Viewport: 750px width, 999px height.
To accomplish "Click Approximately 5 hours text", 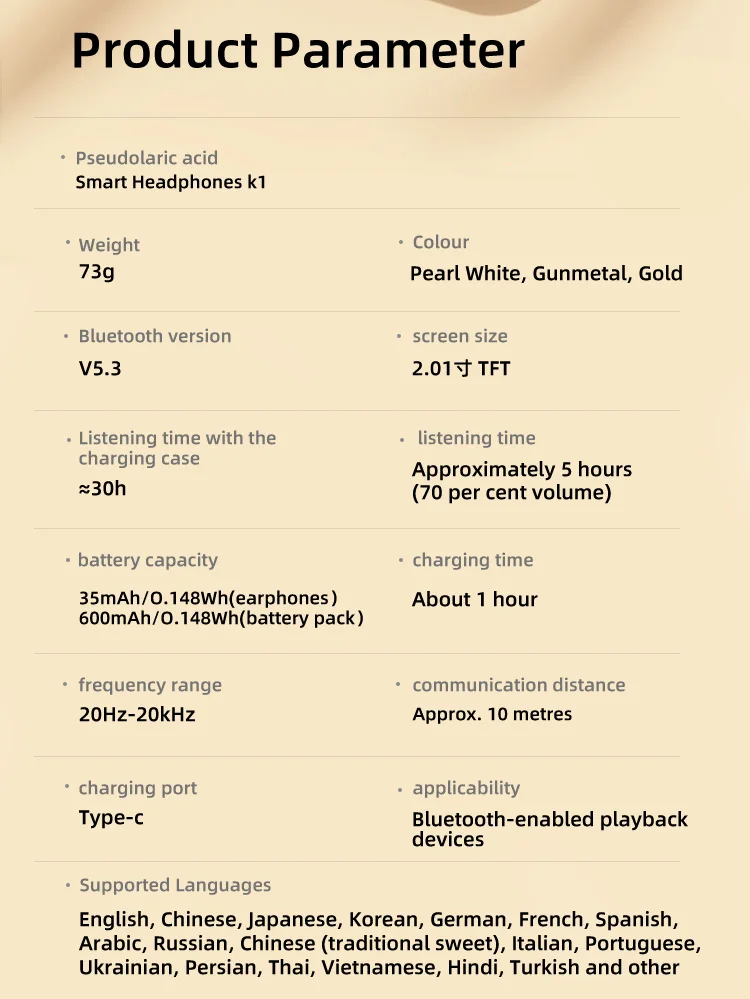I will (x=522, y=470).
